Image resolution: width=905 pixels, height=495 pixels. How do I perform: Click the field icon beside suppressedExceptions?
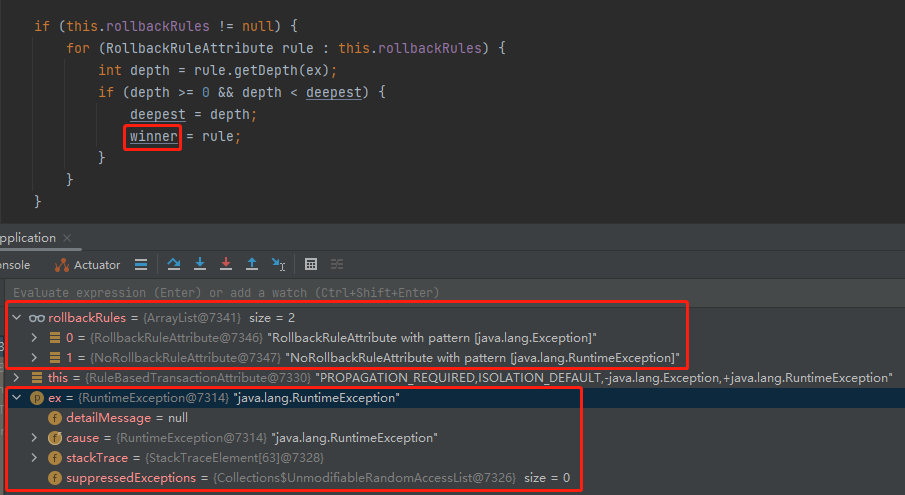pos(55,478)
